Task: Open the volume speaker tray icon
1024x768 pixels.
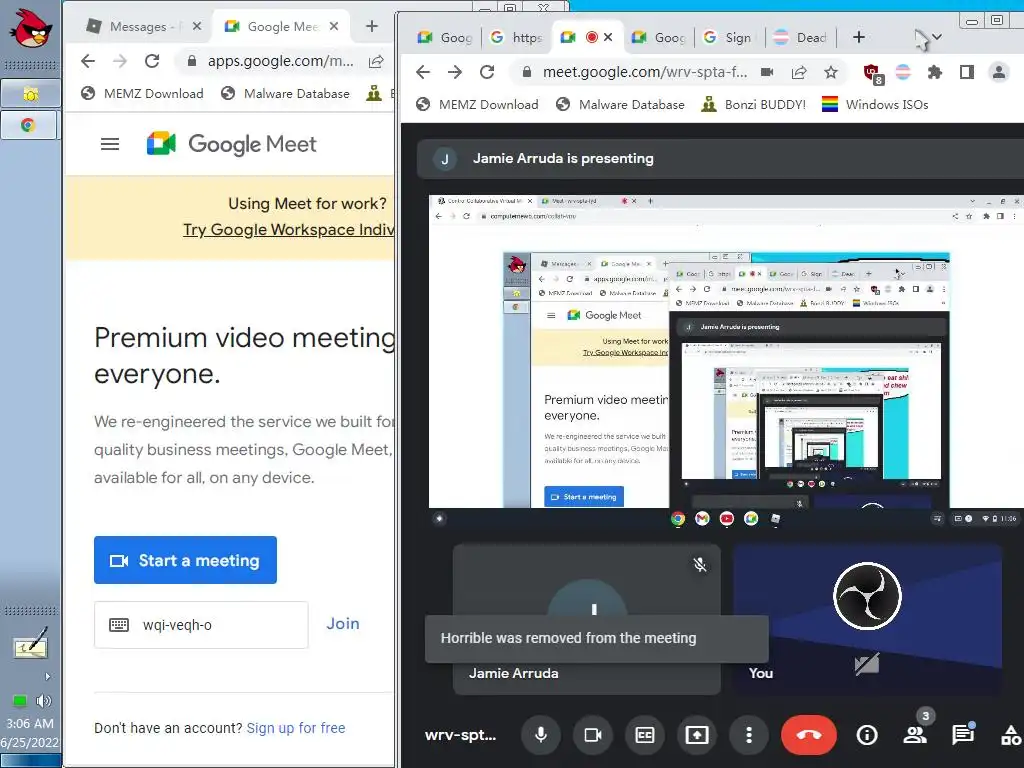Action: click(x=44, y=701)
